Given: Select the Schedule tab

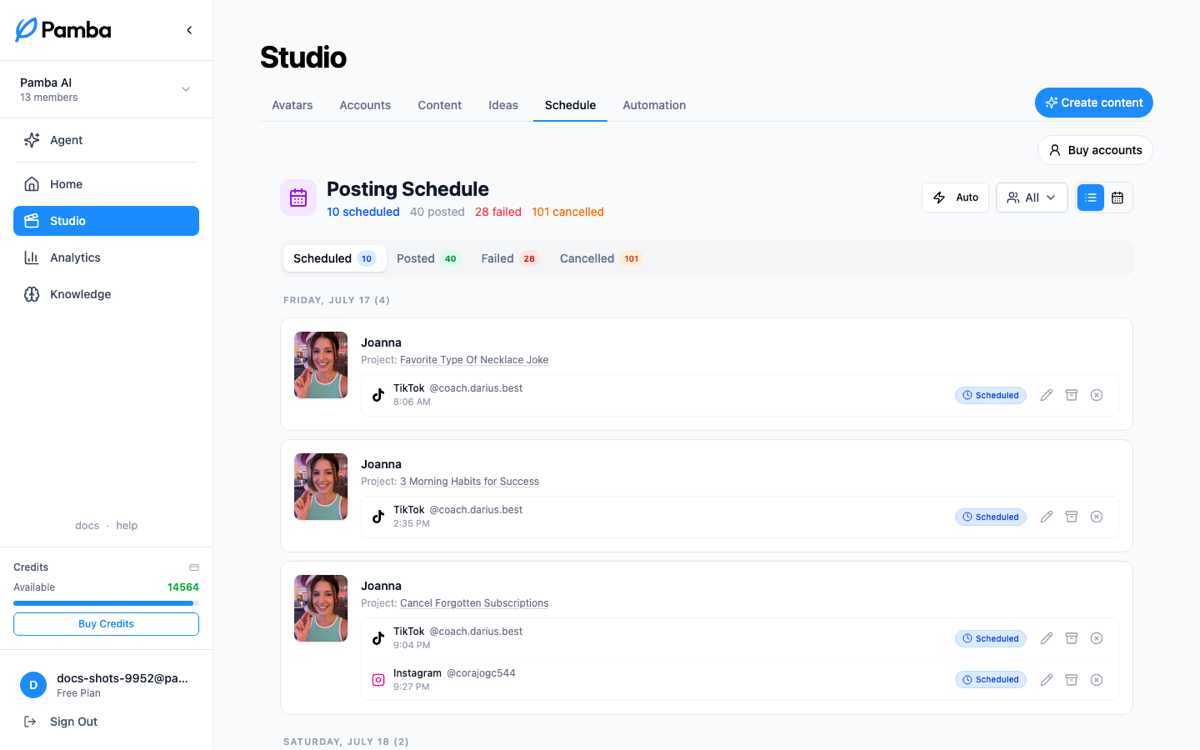Looking at the screenshot, I should pos(570,105).
